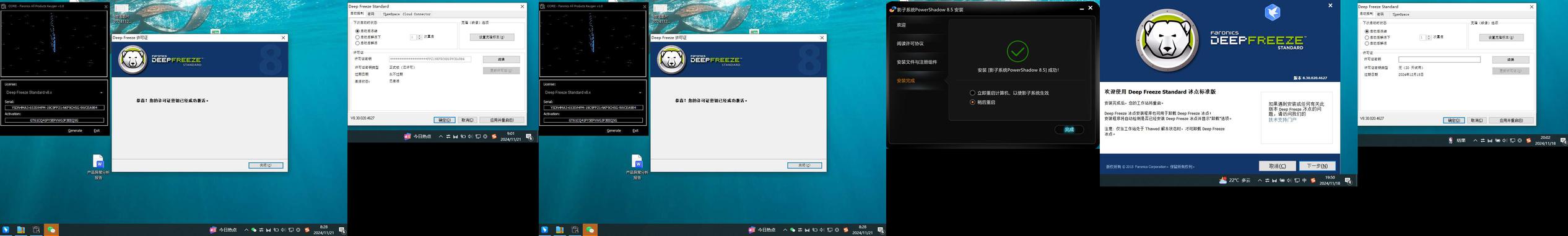Click the Sogou S icon on the 19:50 taskbar
The height and width of the screenshot is (236, 1568).
click(1313, 180)
